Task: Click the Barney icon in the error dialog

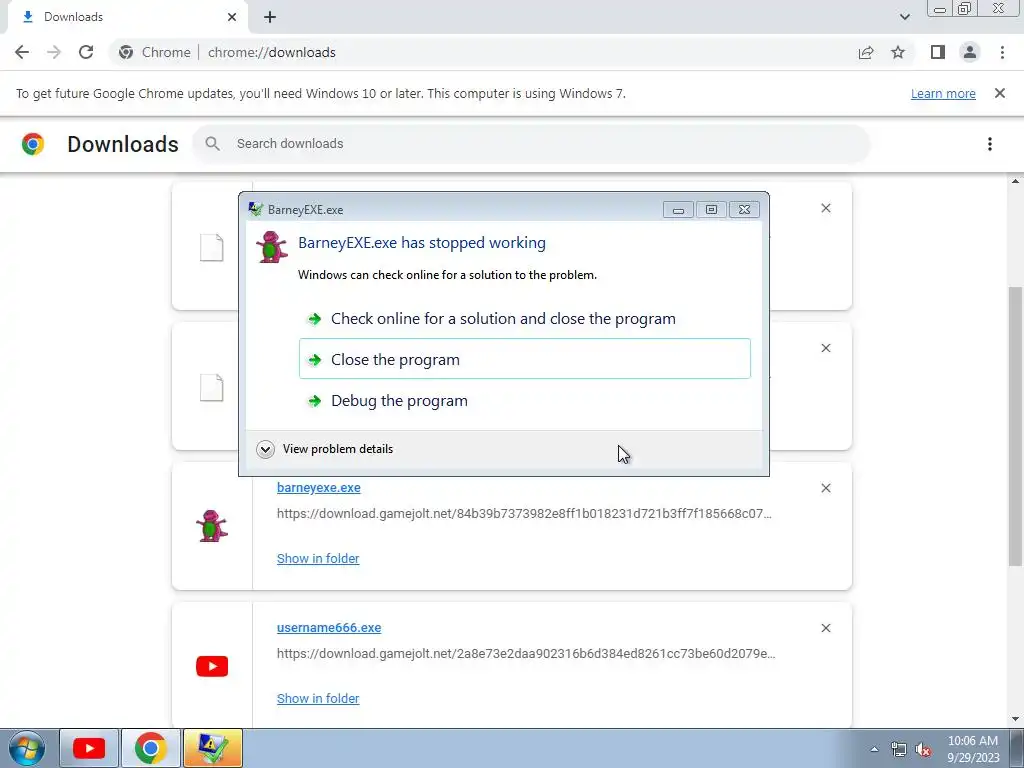Action: (x=272, y=246)
